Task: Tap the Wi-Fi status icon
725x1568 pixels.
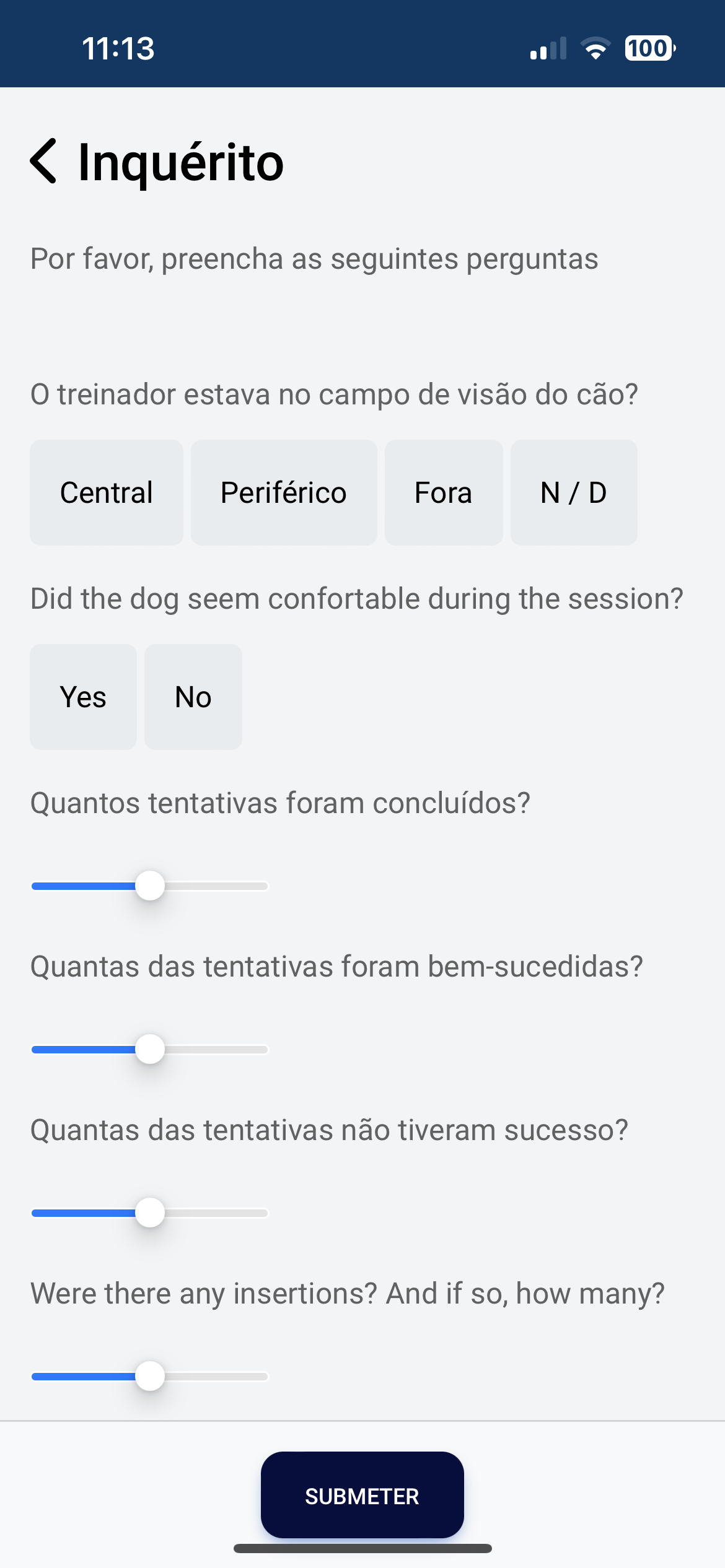Action: tap(595, 48)
